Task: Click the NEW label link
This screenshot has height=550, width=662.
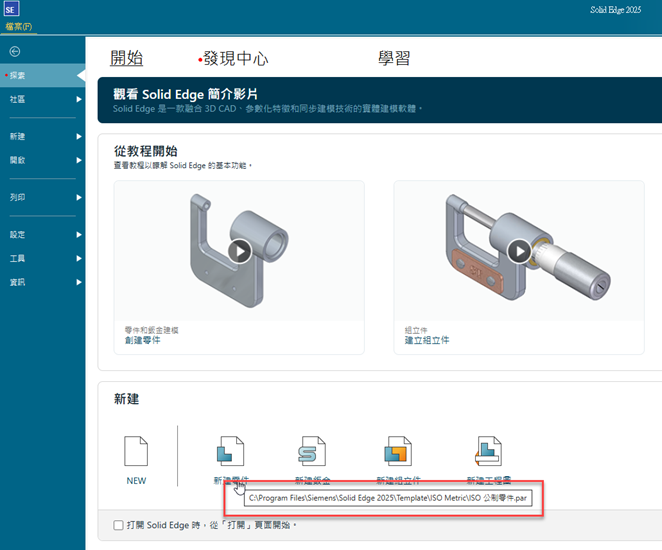Action: pos(136,480)
